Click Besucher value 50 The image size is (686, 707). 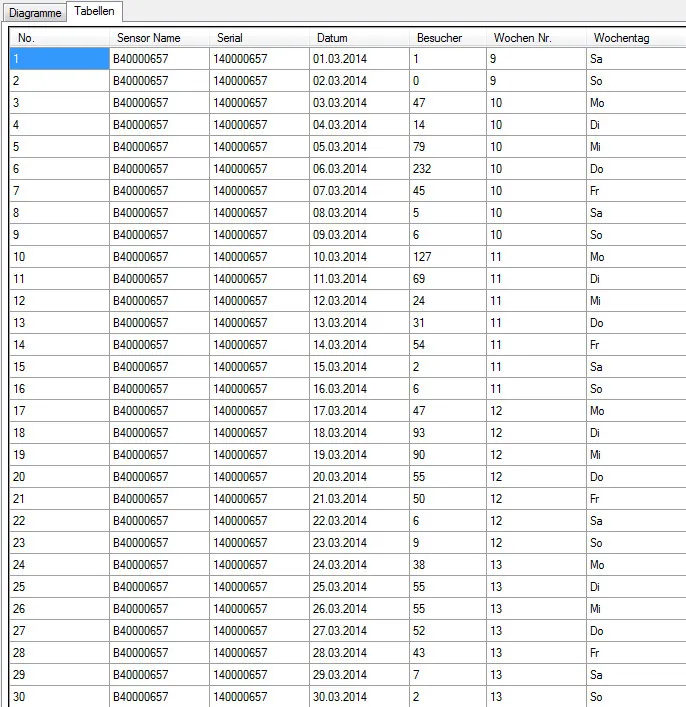tap(448, 499)
